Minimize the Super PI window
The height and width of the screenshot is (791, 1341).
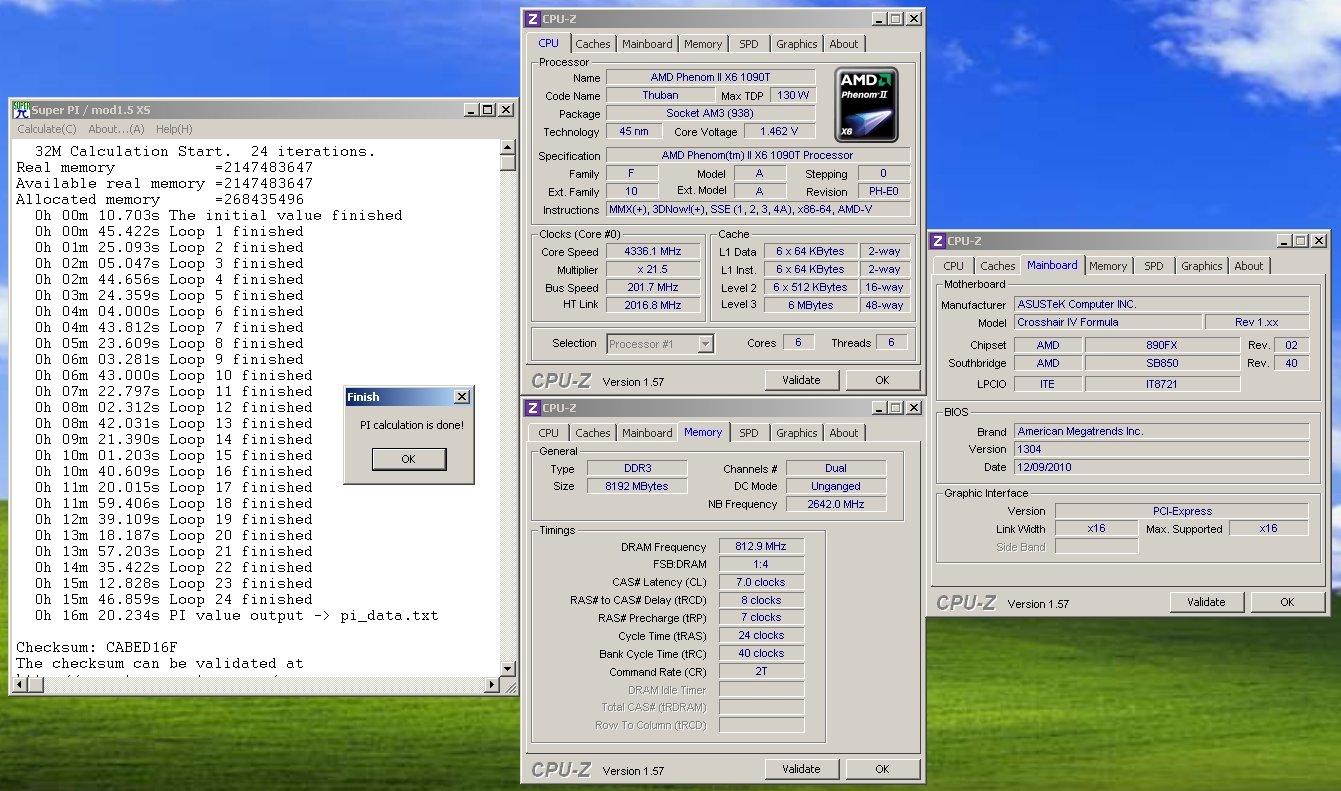(x=471, y=110)
